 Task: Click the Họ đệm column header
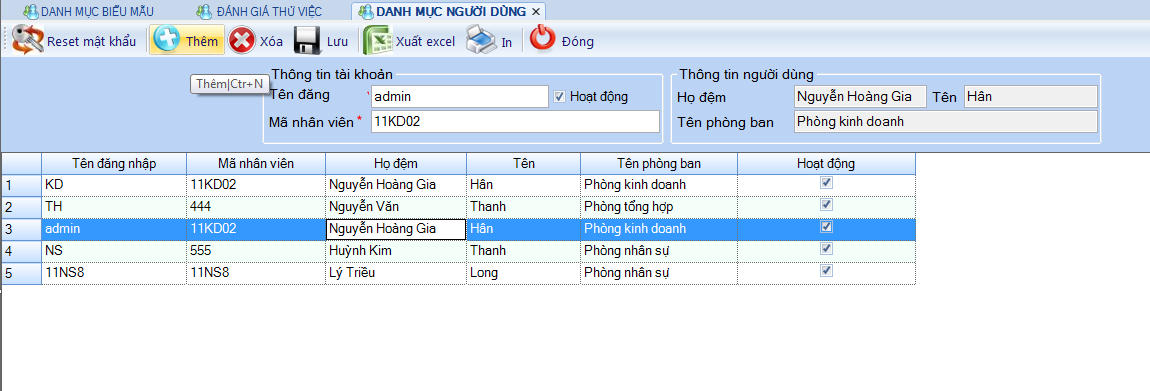point(396,164)
